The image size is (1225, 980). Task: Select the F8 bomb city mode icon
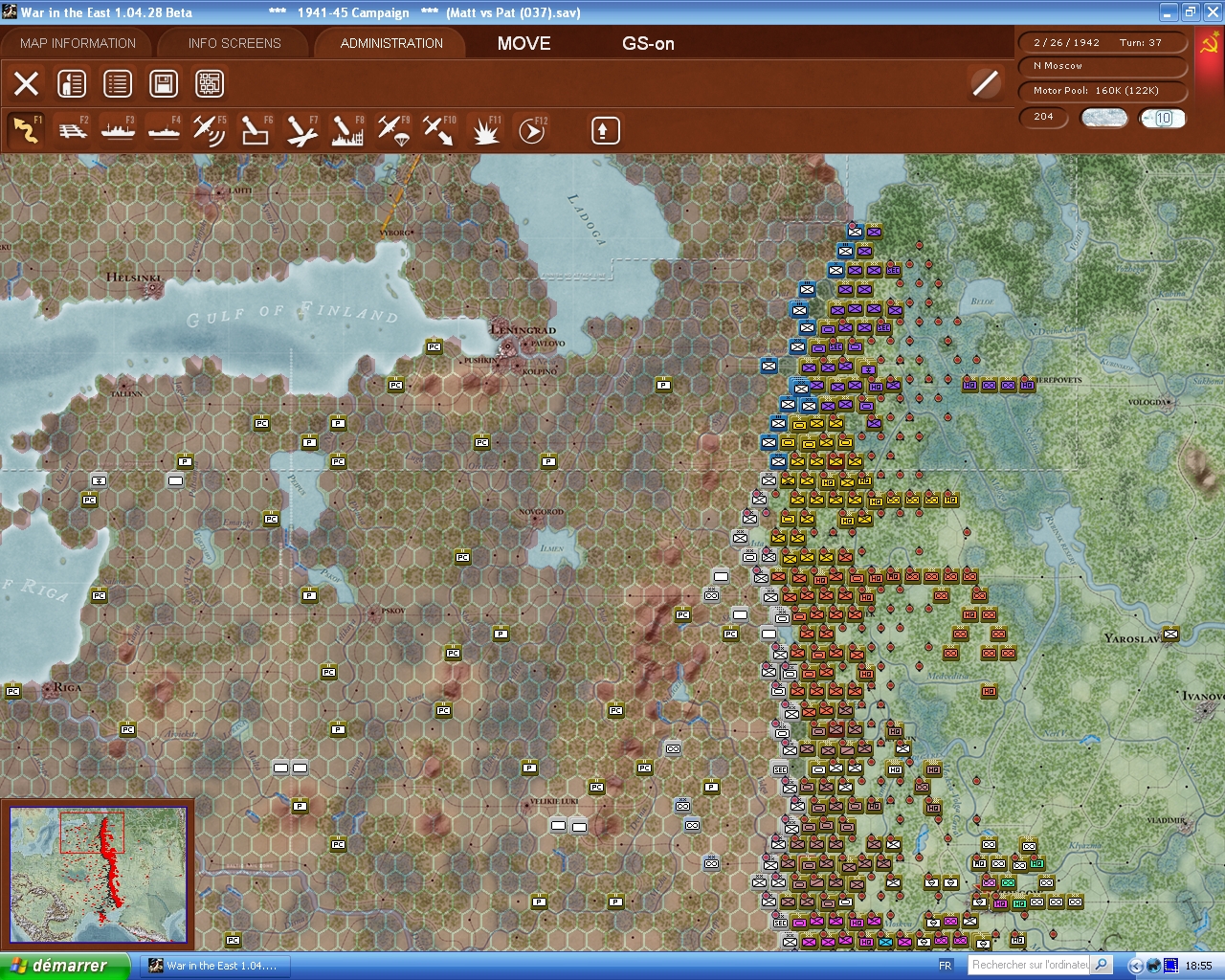(347, 130)
